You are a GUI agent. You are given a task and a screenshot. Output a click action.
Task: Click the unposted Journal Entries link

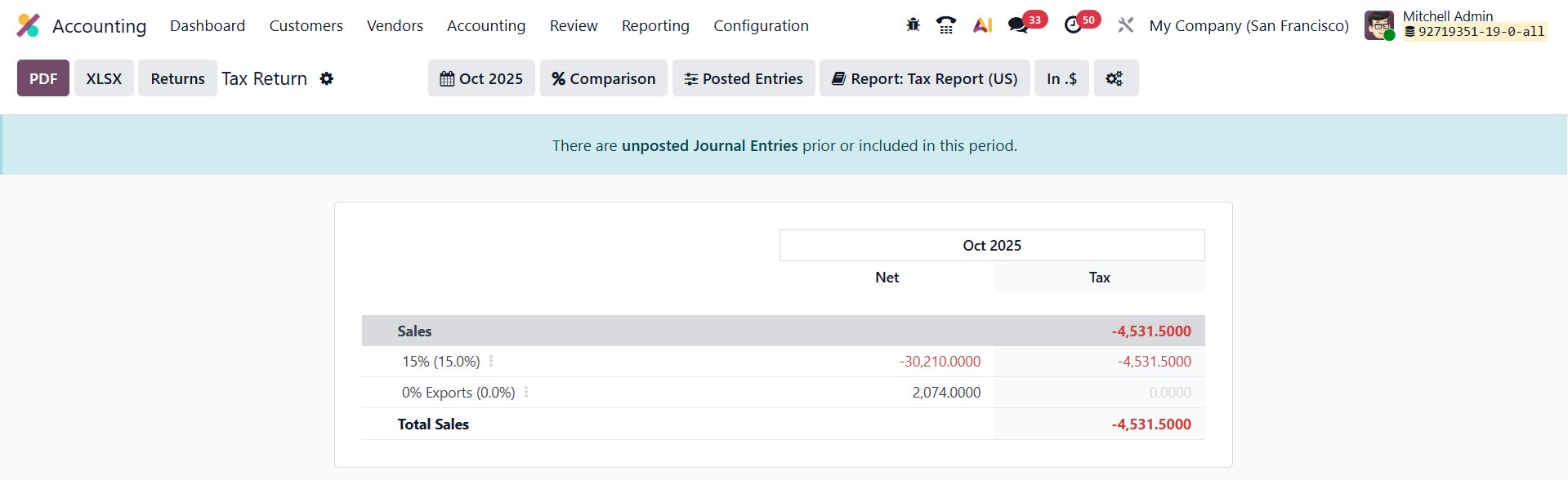point(709,145)
